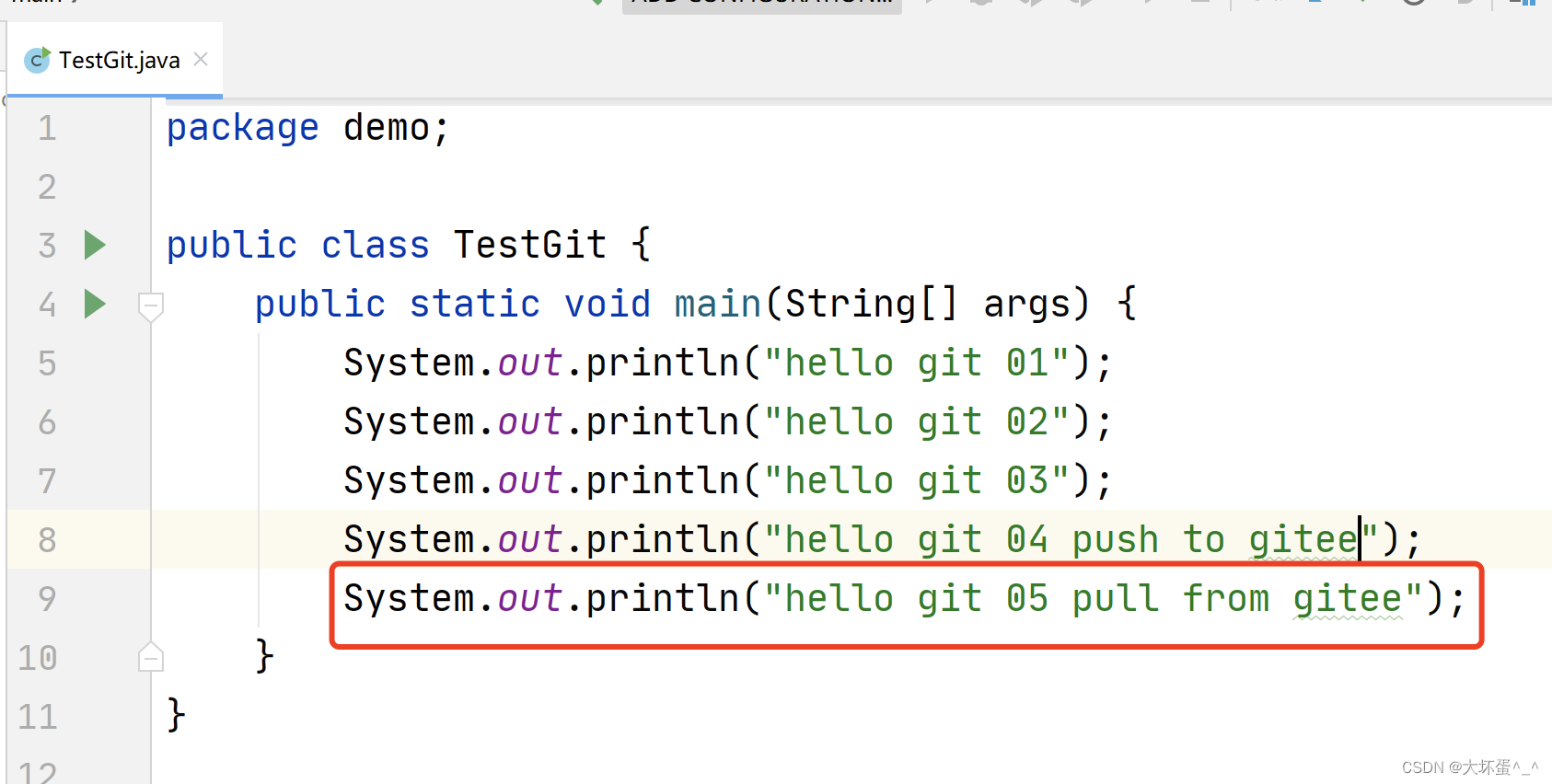Click the "static" keyword on line 4
The height and width of the screenshot is (784, 1552).
pos(475,305)
